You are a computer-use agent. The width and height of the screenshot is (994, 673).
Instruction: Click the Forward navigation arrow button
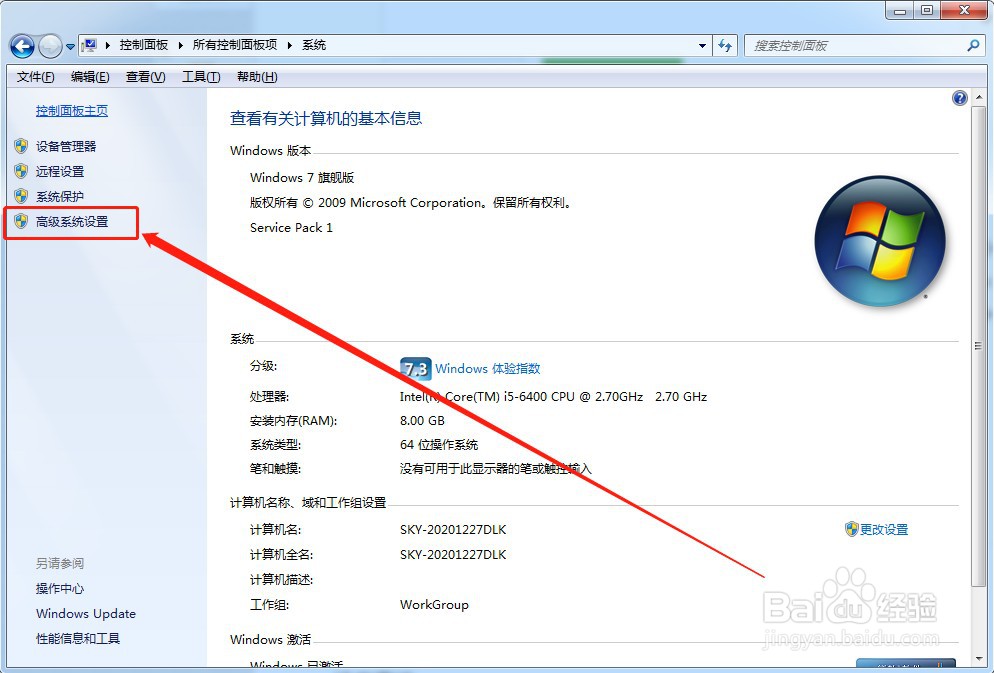pos(50,46)
